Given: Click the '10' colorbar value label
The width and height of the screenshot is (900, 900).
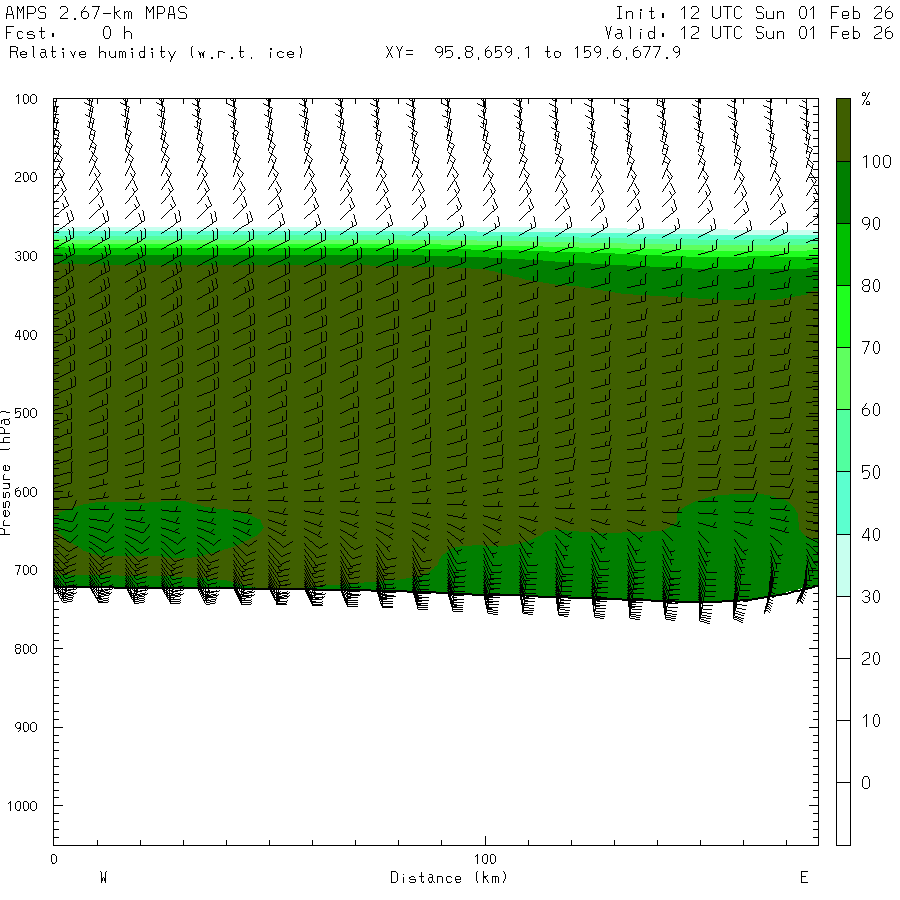Looking at the screenshot, I should tap(871, 721).
